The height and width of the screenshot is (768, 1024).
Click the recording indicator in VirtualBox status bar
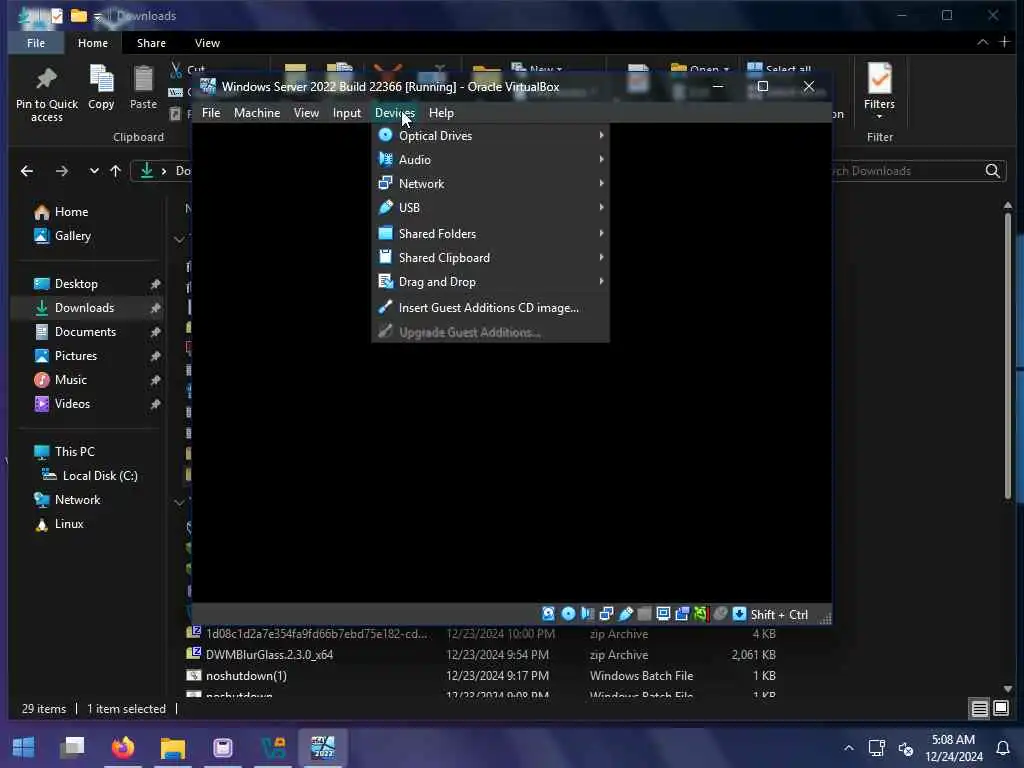[x=682, y=614]
